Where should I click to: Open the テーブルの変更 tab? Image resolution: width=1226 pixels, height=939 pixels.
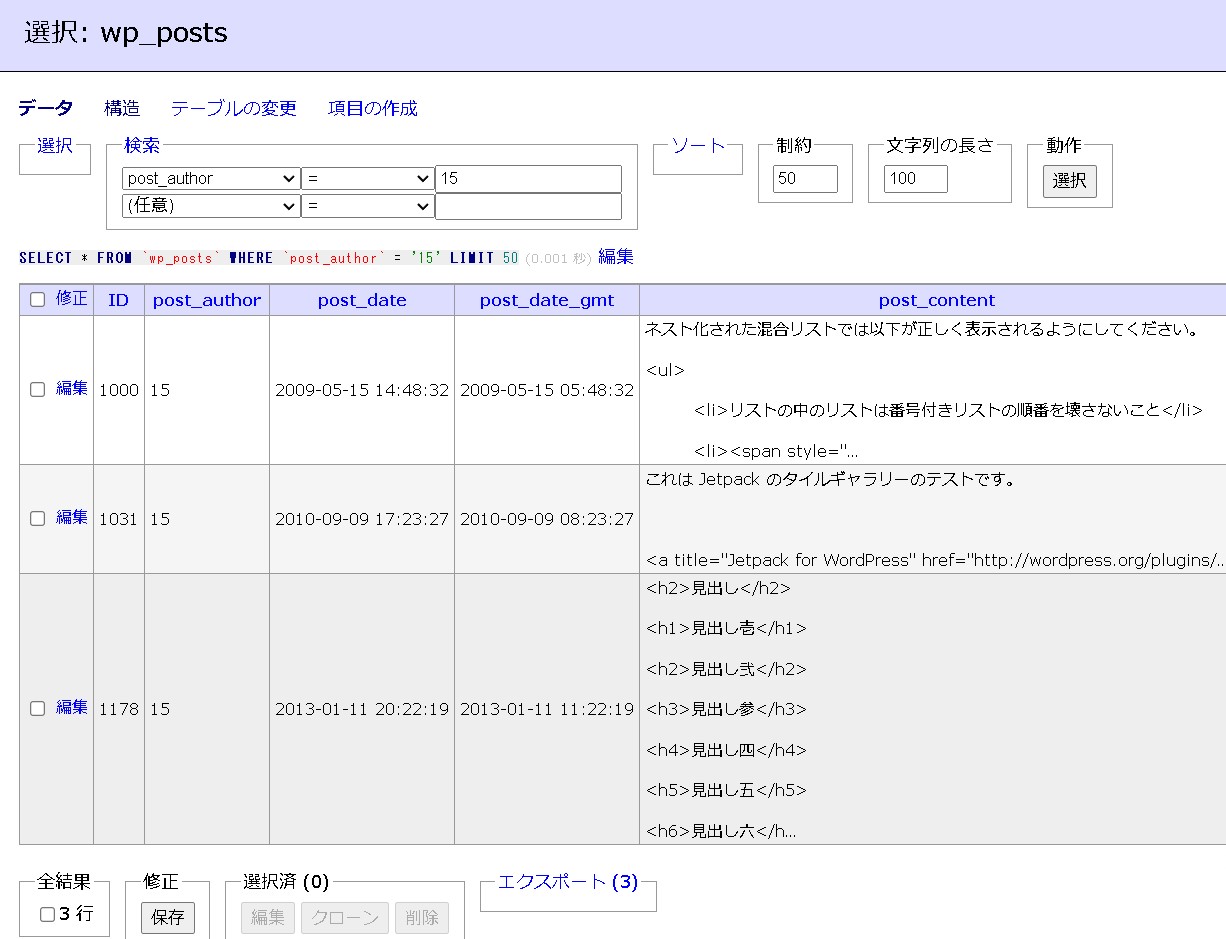coord(233,108)
